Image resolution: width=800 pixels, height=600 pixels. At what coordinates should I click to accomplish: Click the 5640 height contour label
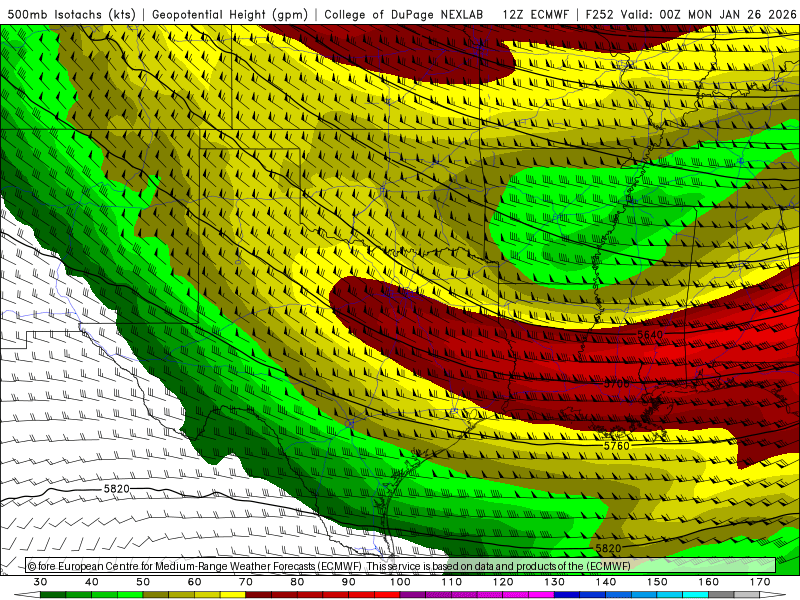point(650,335)
